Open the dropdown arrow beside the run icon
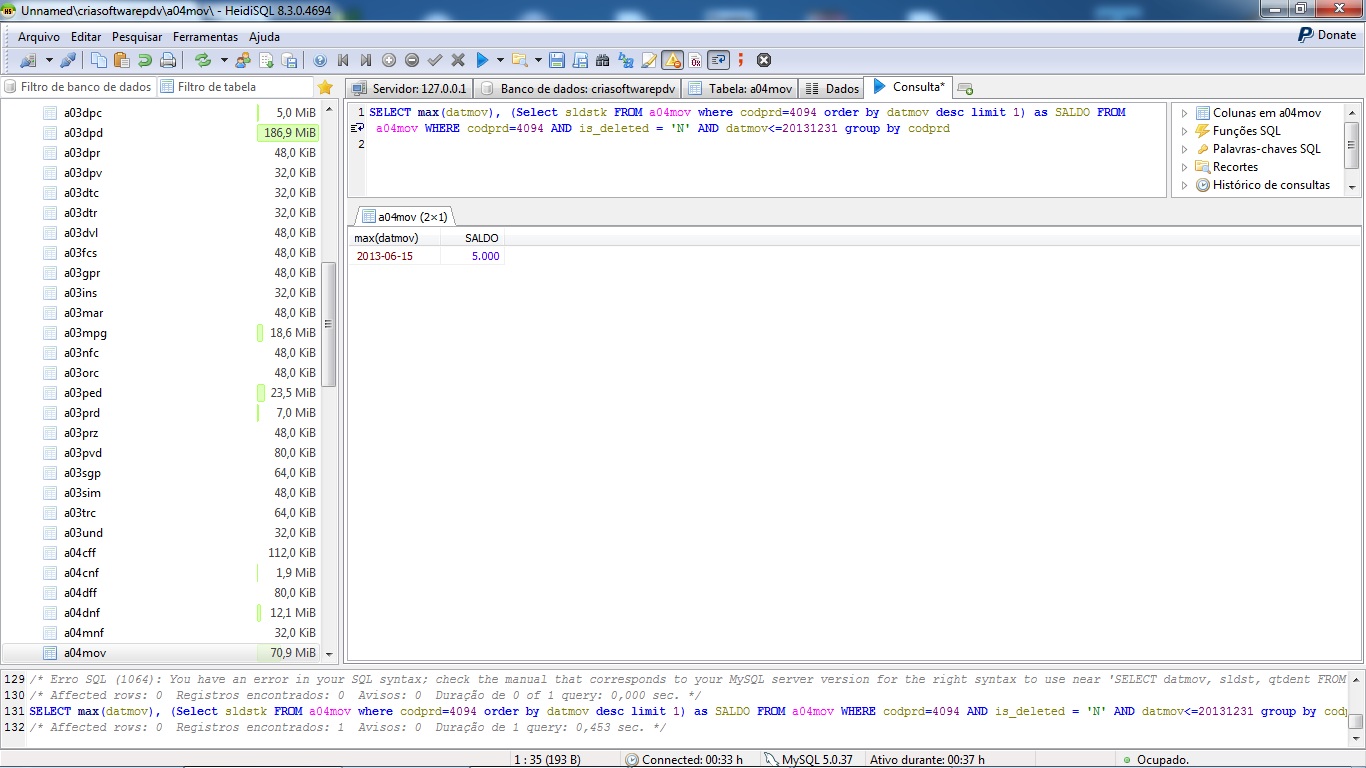1366x768 pixels. pos(499,60)
